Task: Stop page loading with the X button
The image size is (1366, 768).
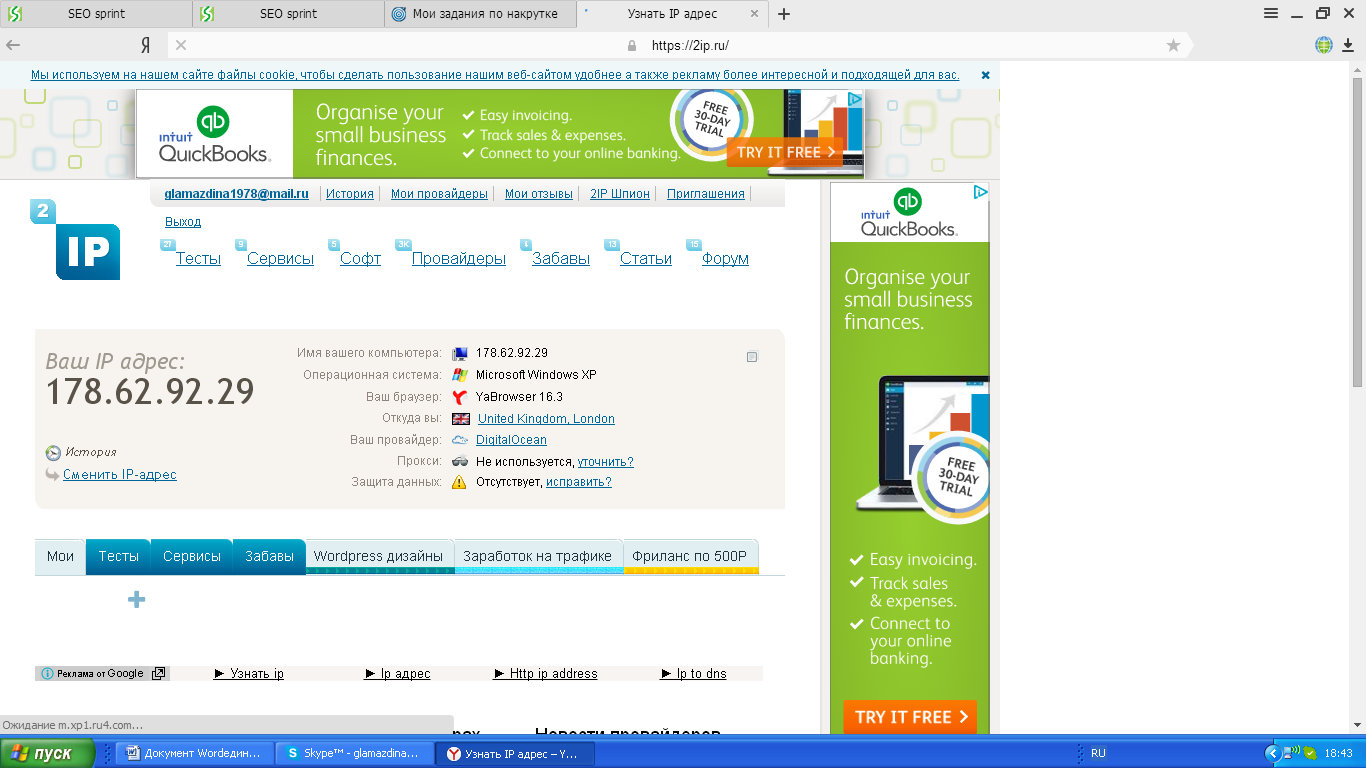Action: coord(181,45)
